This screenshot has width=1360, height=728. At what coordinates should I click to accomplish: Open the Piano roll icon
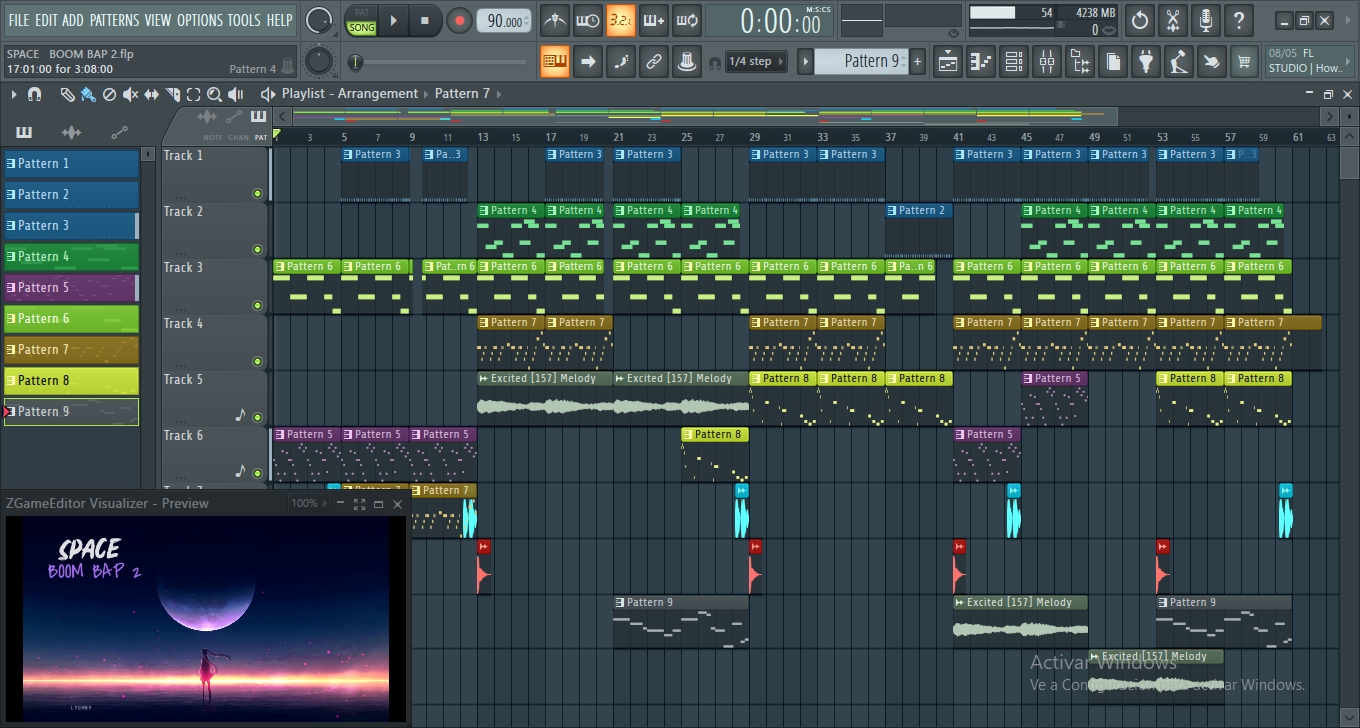coord(981,62)
